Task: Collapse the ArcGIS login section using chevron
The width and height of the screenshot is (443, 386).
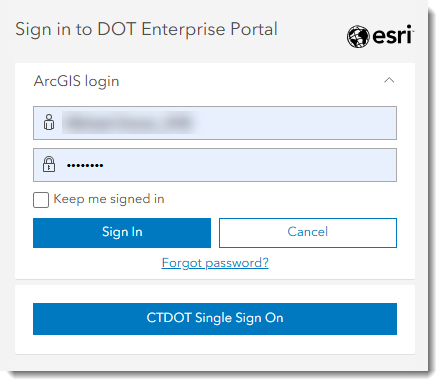Action: coord(389,80)
